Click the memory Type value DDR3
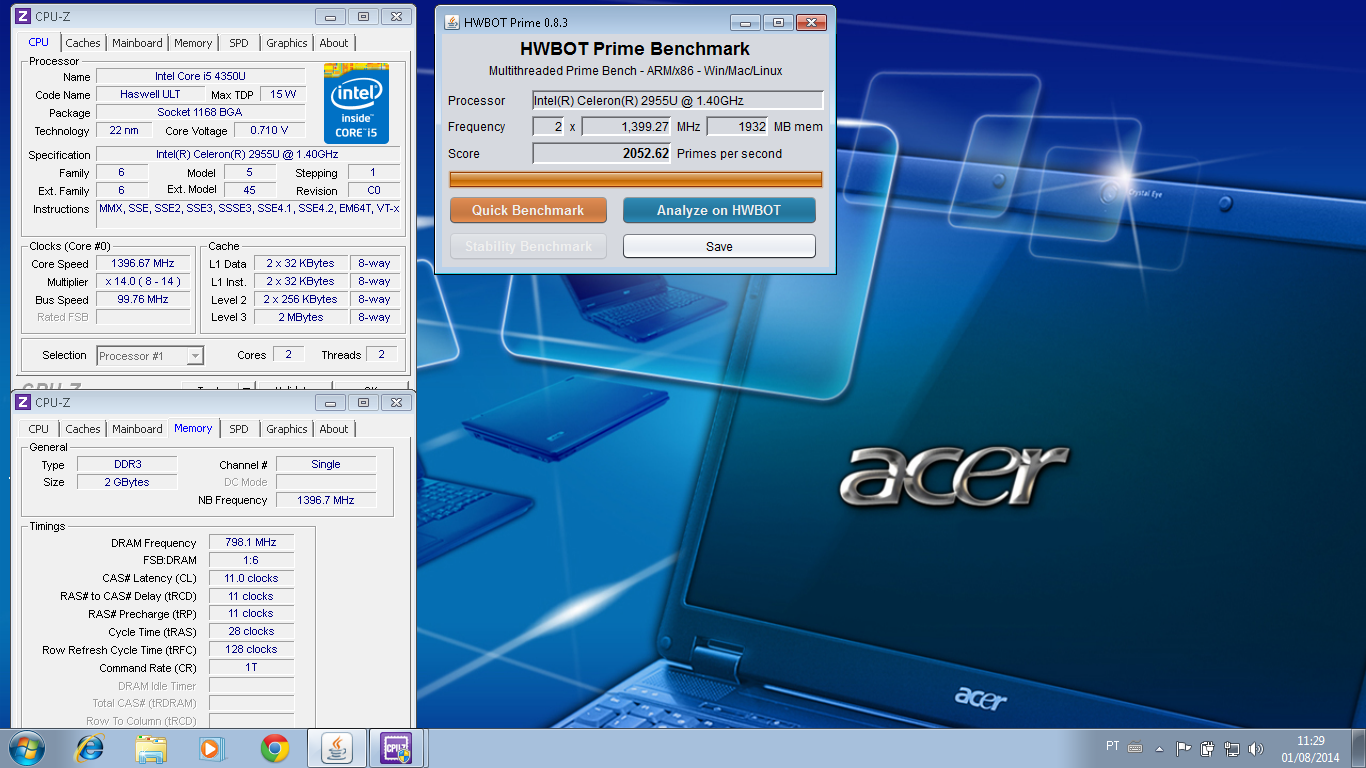 pos(127,464)
